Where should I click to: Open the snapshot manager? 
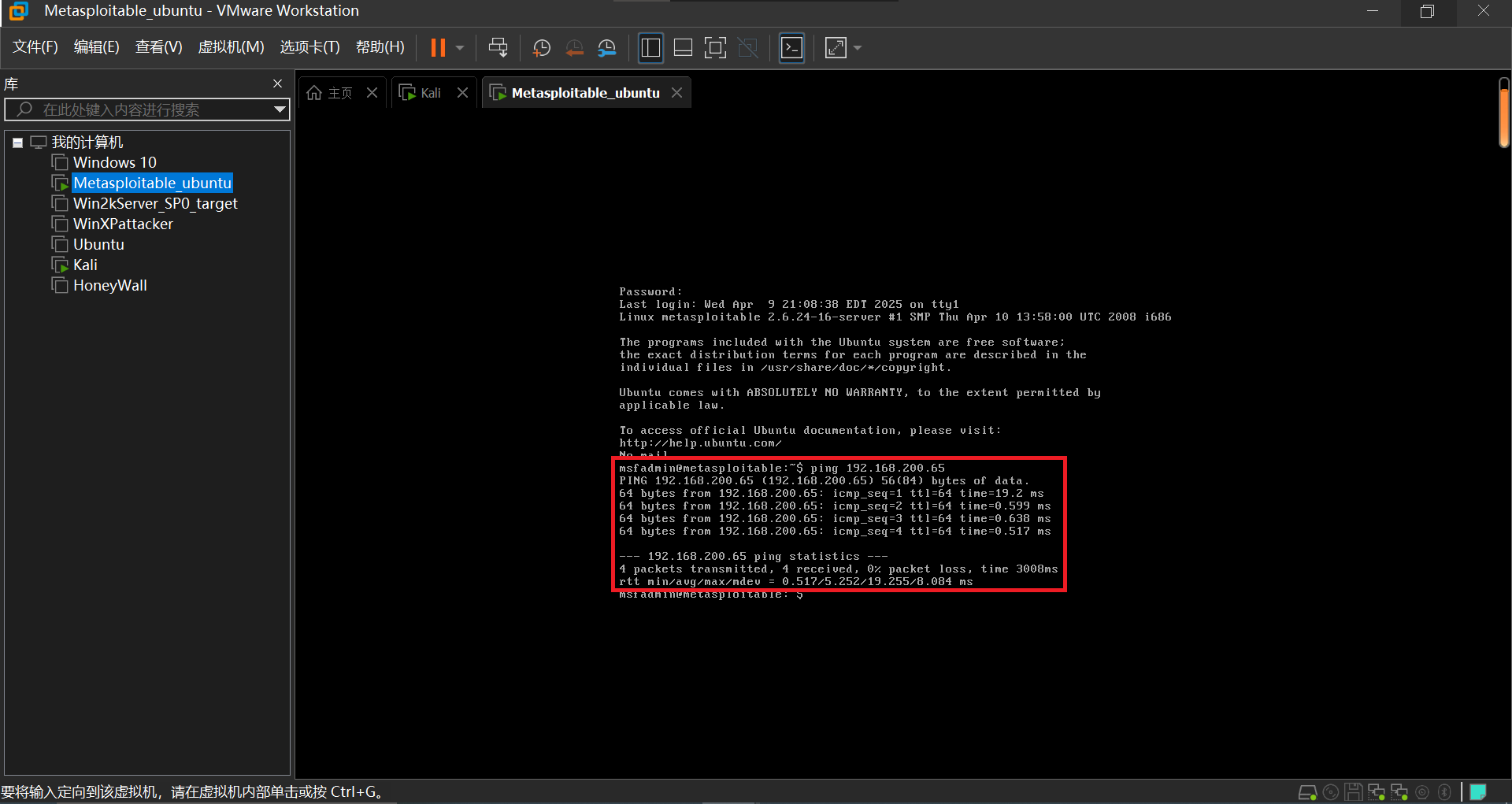click(606, 48)
